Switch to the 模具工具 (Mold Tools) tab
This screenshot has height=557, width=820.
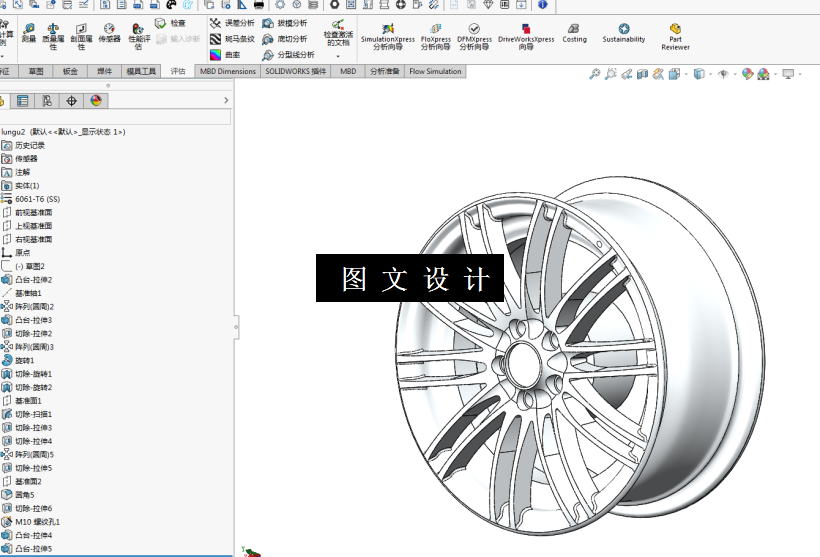coord(141,71)
